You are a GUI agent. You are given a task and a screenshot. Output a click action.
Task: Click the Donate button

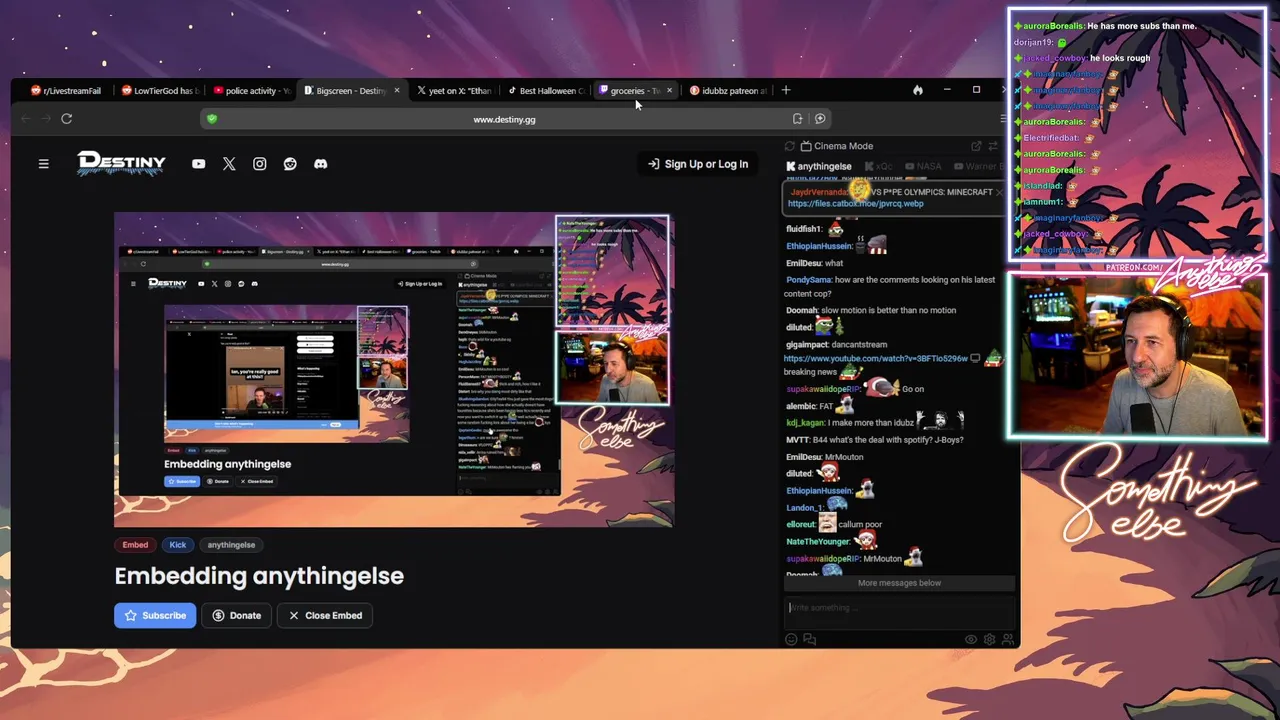236,615
